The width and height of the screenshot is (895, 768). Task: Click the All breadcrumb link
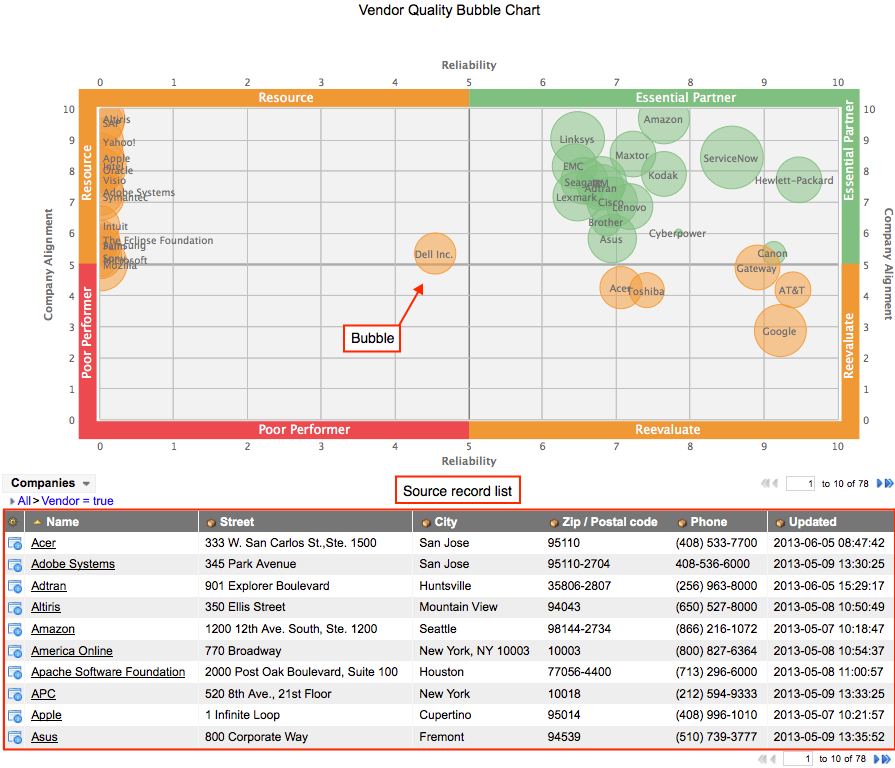click(24, 501)
